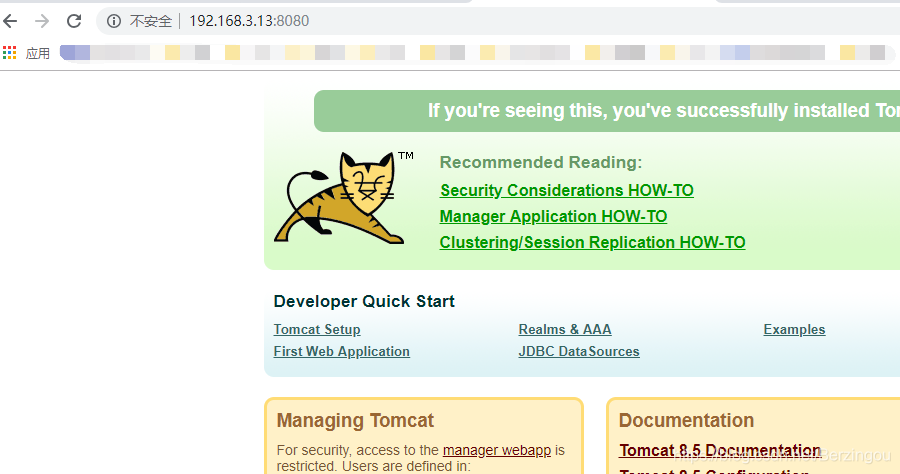
Task: Click the Recommended Reading heading
Action: (x=541, y=162)
